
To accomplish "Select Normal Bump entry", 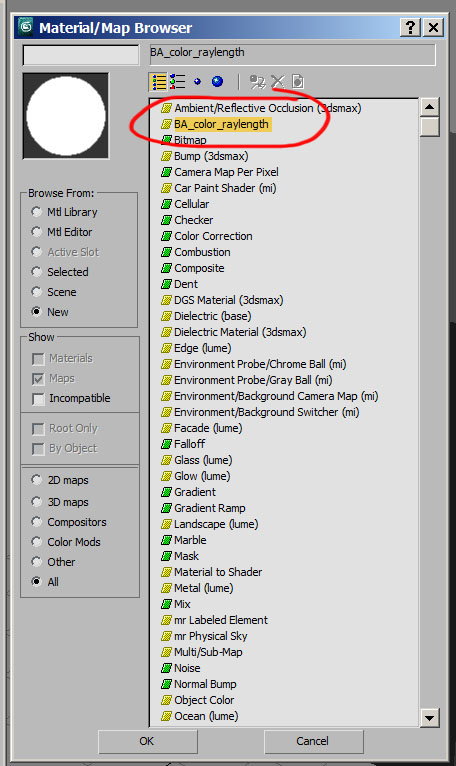I will click(205, 684).
